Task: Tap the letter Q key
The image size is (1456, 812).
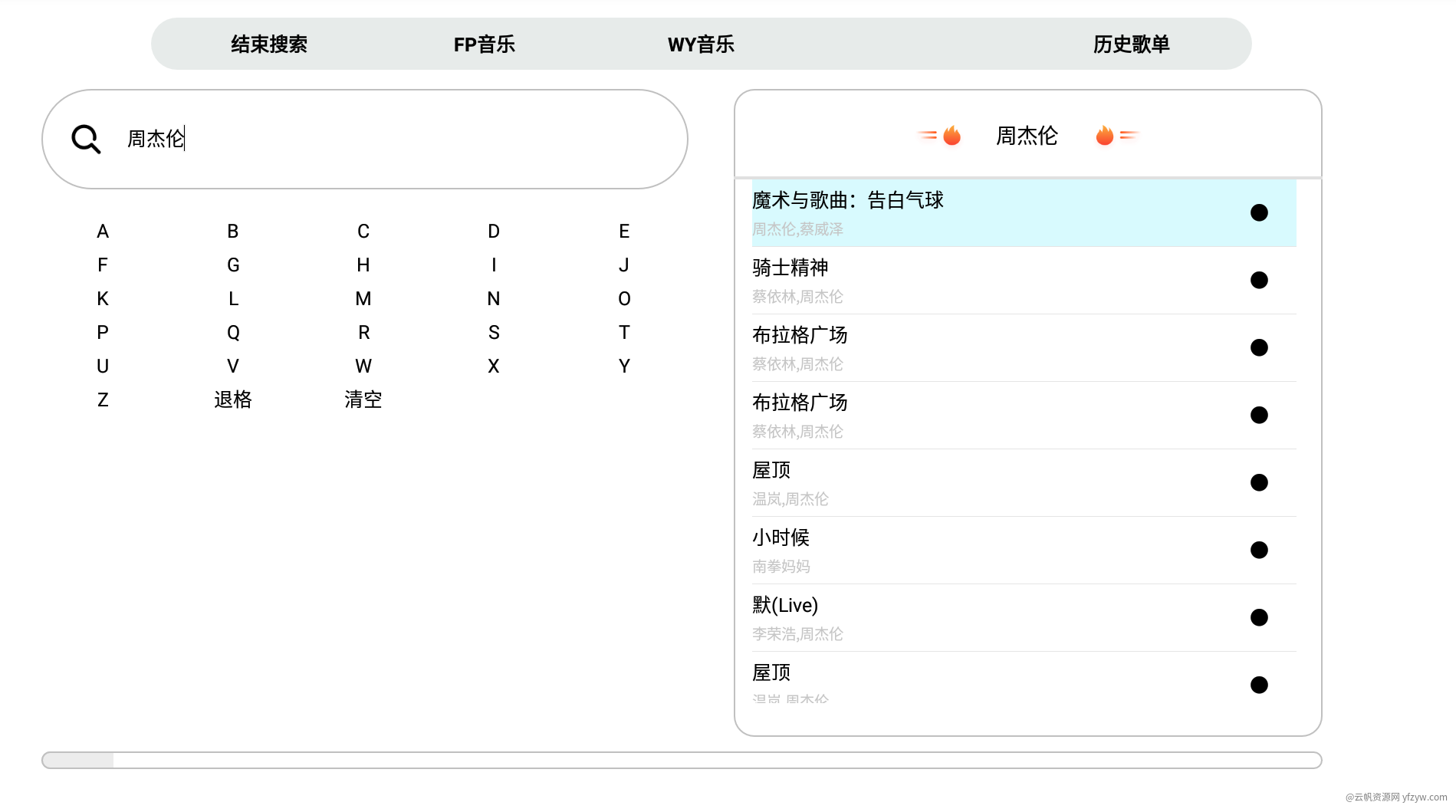Action: (x=233, y=333)
